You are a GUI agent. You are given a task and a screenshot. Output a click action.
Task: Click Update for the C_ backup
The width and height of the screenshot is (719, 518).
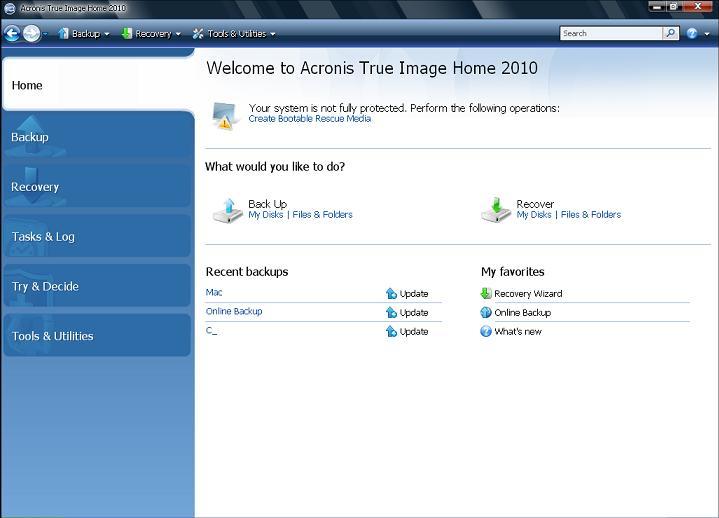(x=414, y=331)
